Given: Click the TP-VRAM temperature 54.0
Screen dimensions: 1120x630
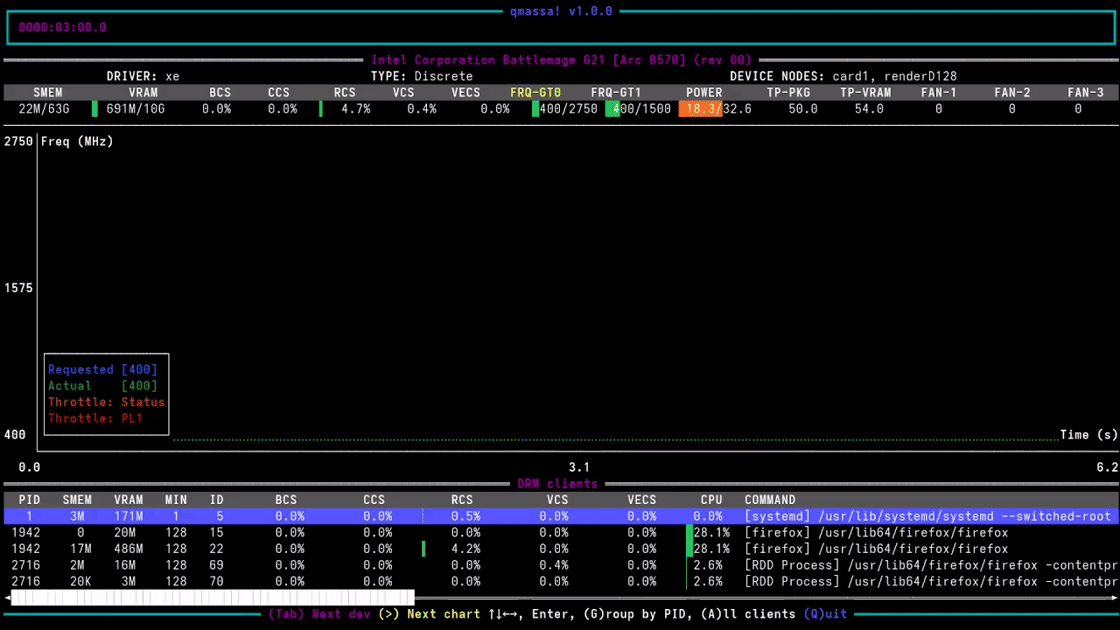Looking at the screenshot, I should (x=869, y=109).
